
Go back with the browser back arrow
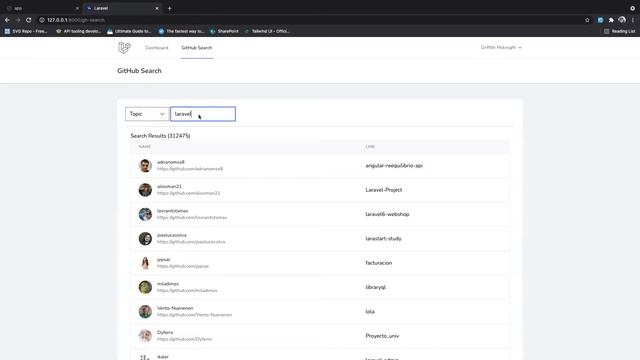(x=7, y=20)
